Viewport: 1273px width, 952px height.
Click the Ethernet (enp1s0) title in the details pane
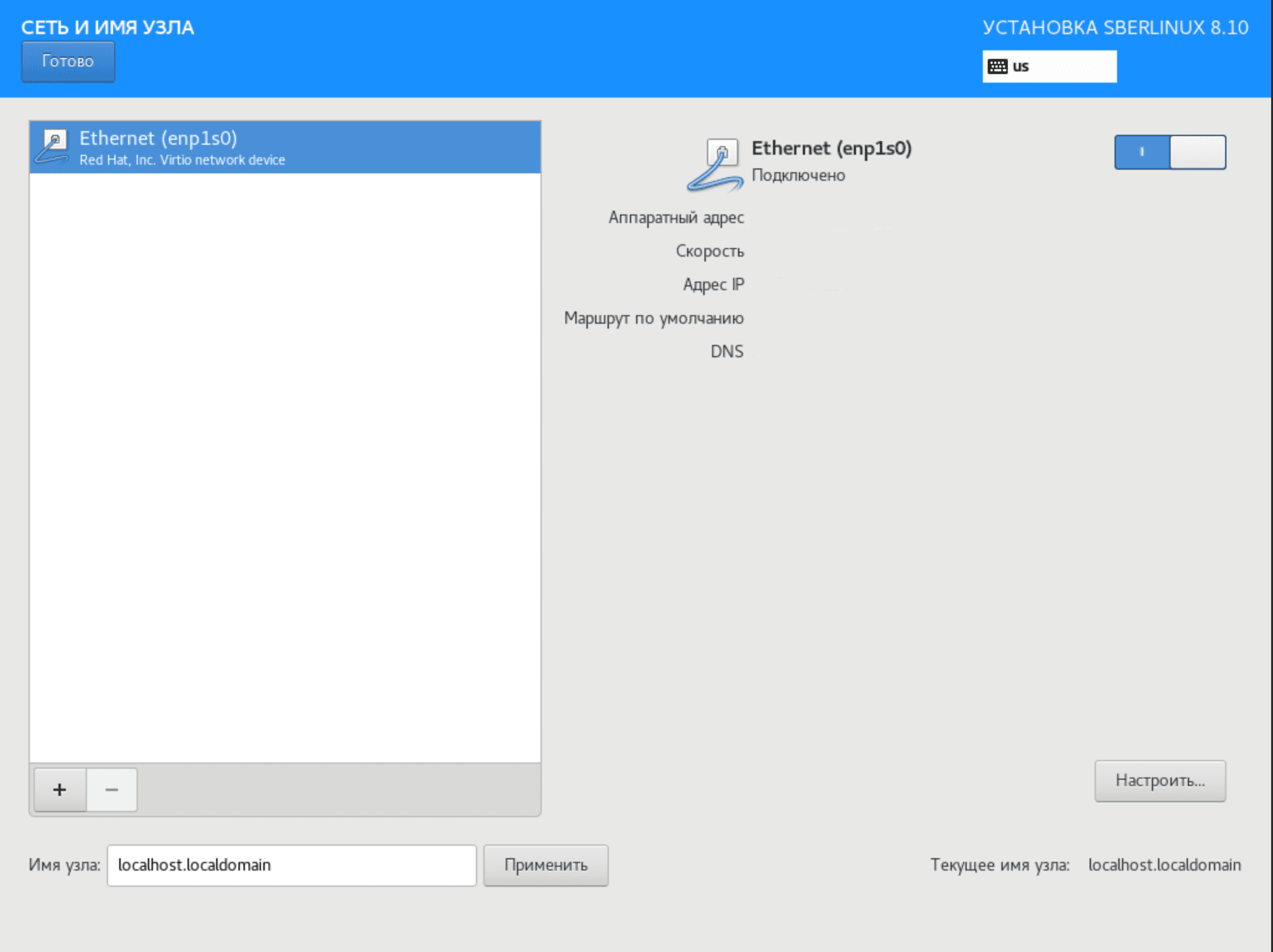831,149
